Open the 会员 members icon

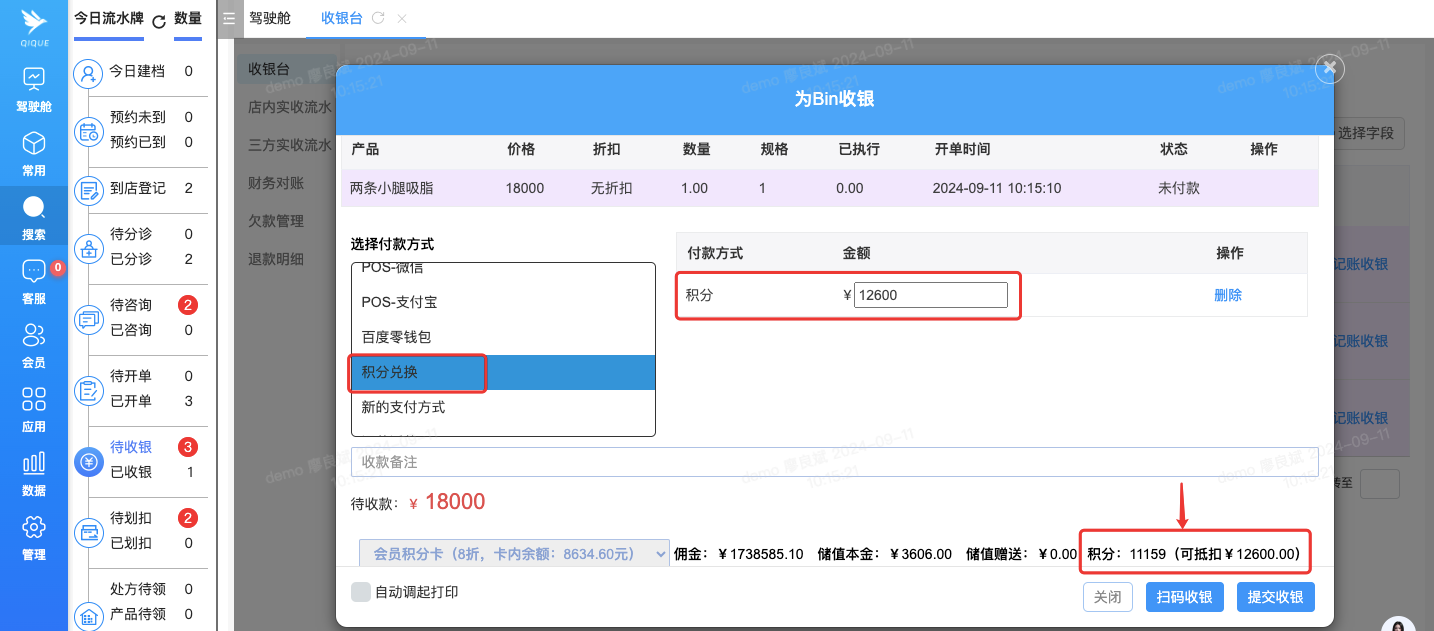tap(34, 335)
